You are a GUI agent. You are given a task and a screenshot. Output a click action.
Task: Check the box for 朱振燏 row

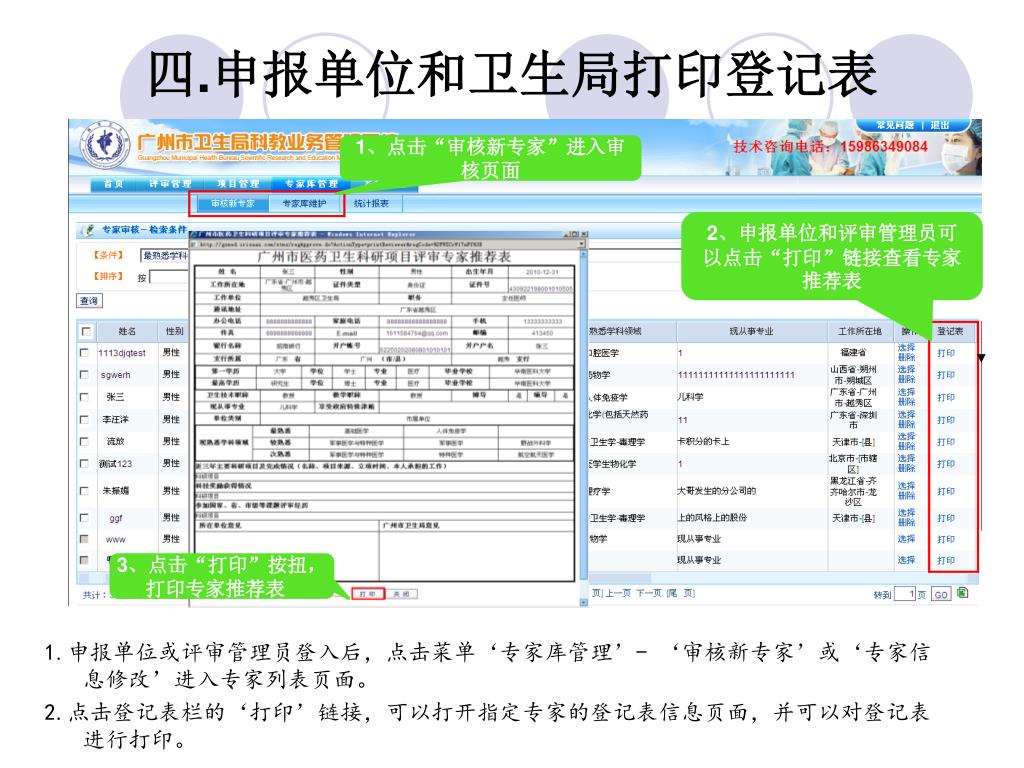tap(84, 490)
